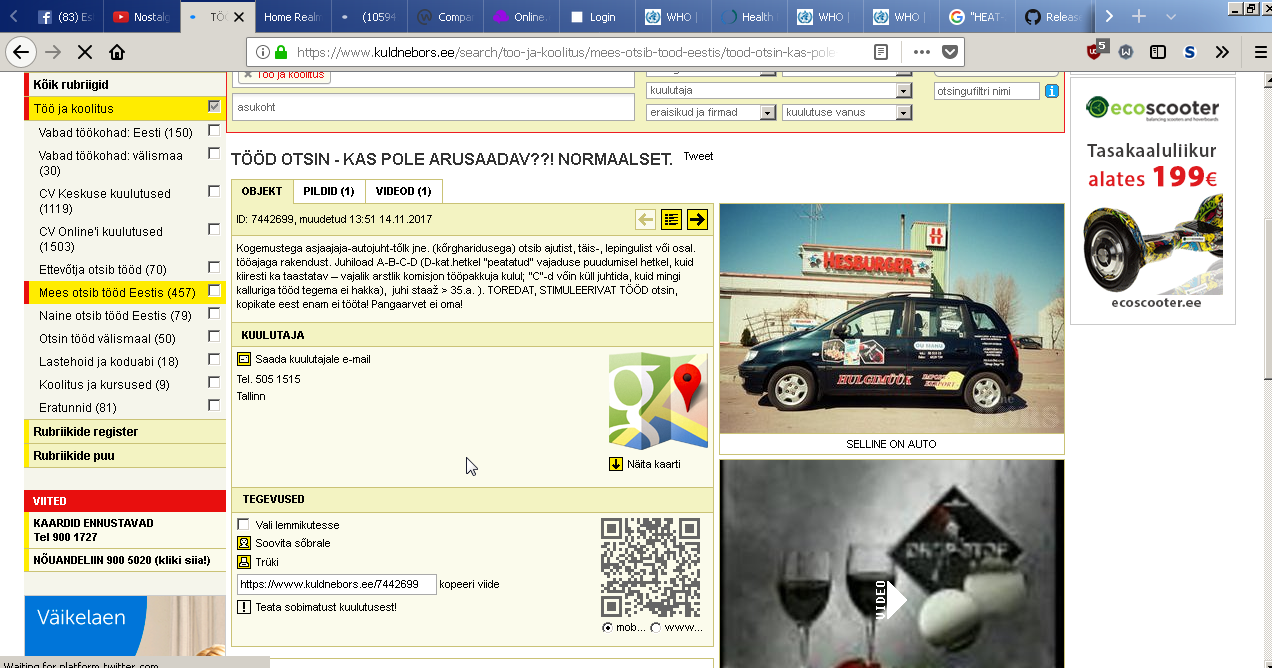1272x668 pixels.
Task: Switch to the PILDID (1) tab
Action: pos(329,191)
